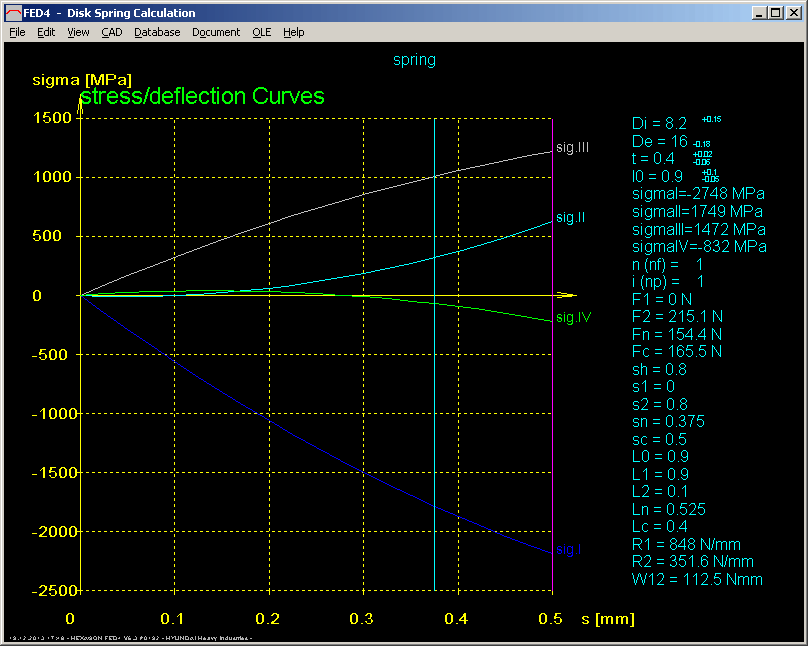
Task: Minimize the FED4 window
Action: tap(759, 13)
